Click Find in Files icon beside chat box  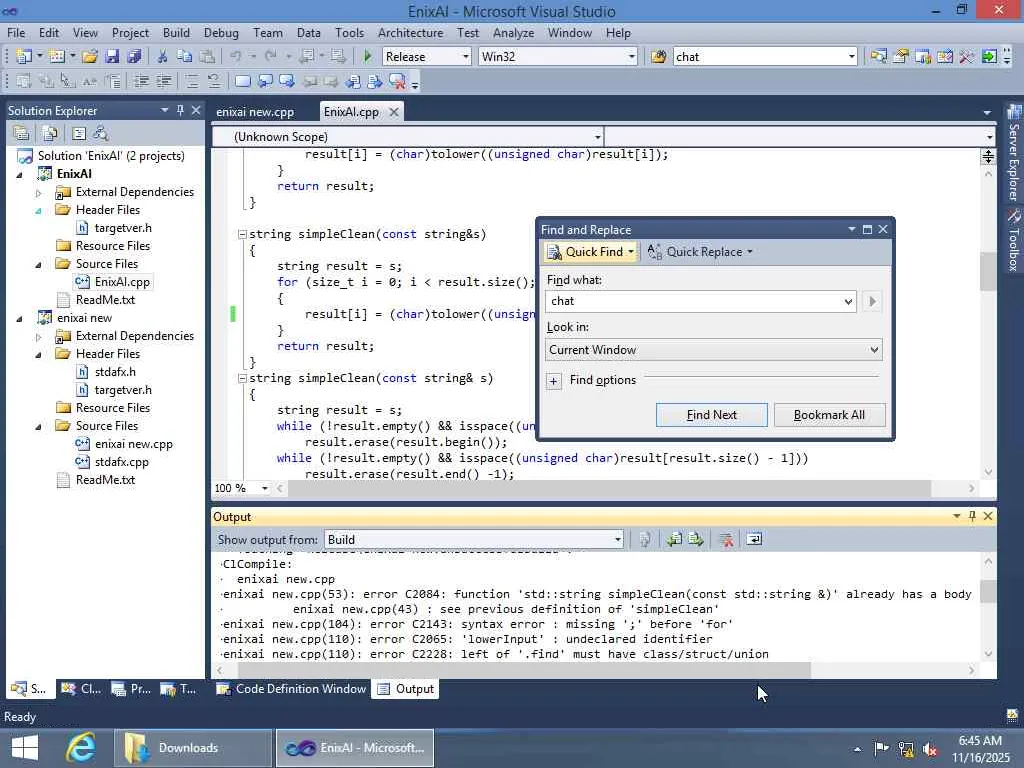(658, 57)
